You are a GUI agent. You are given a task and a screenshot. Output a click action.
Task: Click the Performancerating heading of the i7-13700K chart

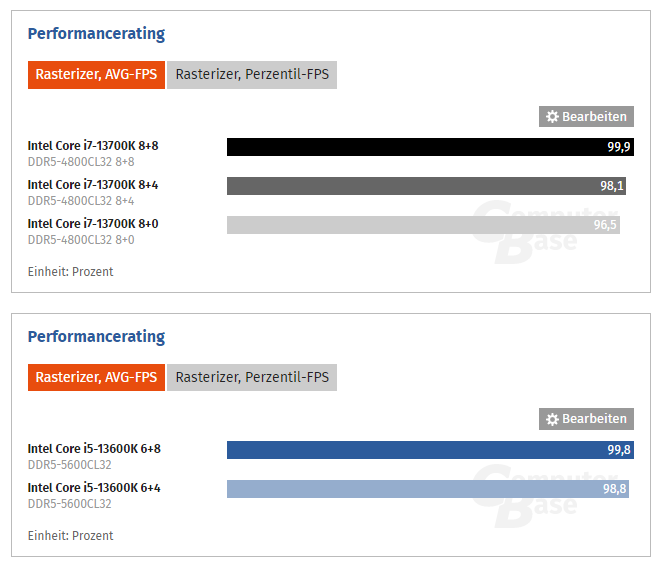[x=96, y=34]
